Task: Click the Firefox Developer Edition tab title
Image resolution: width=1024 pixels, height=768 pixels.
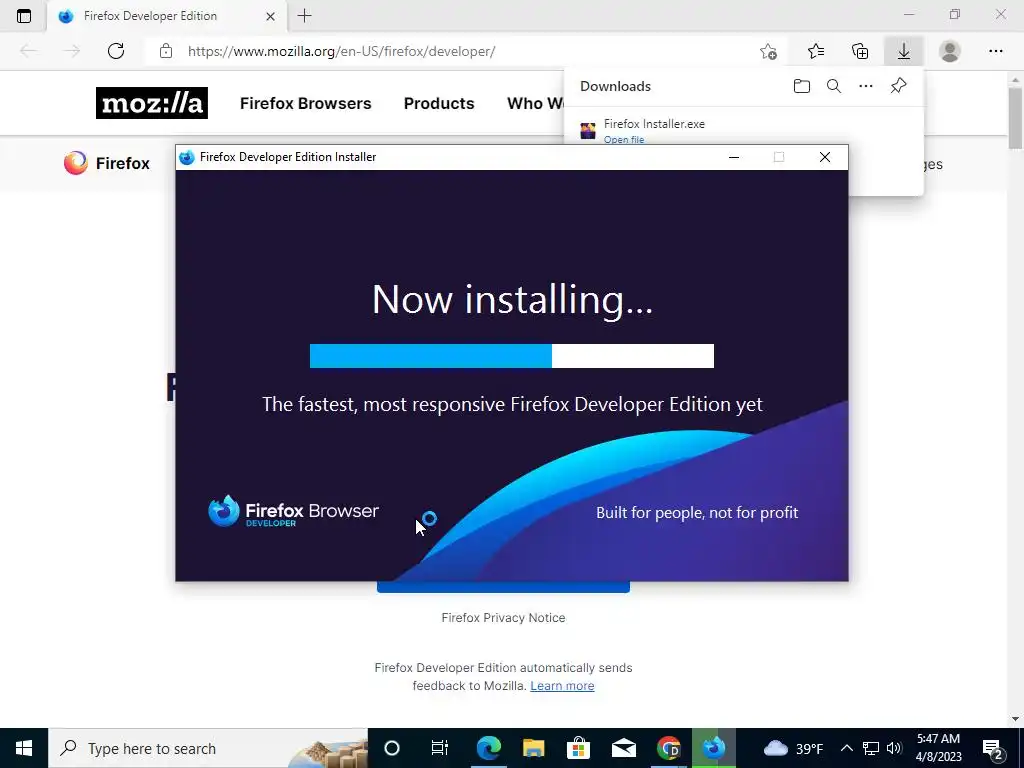Action: [150, 16]
